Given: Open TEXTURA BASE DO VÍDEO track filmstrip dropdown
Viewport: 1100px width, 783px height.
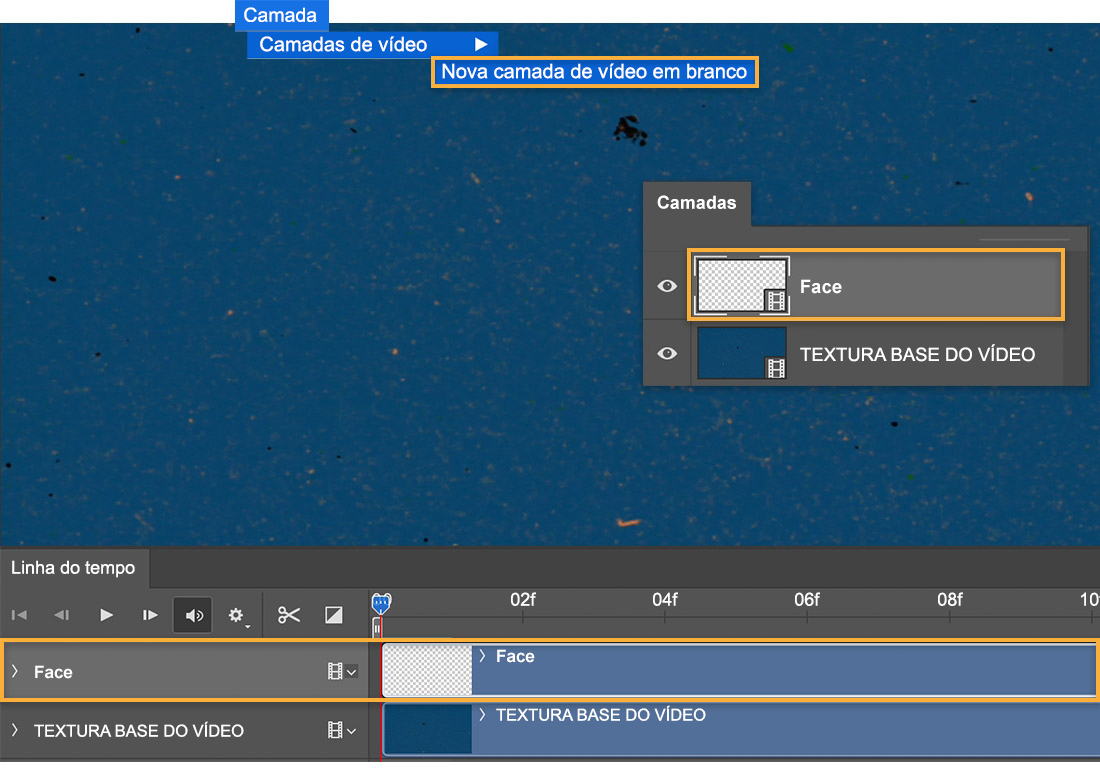Looking at the screenshot, I should [342, 730].
